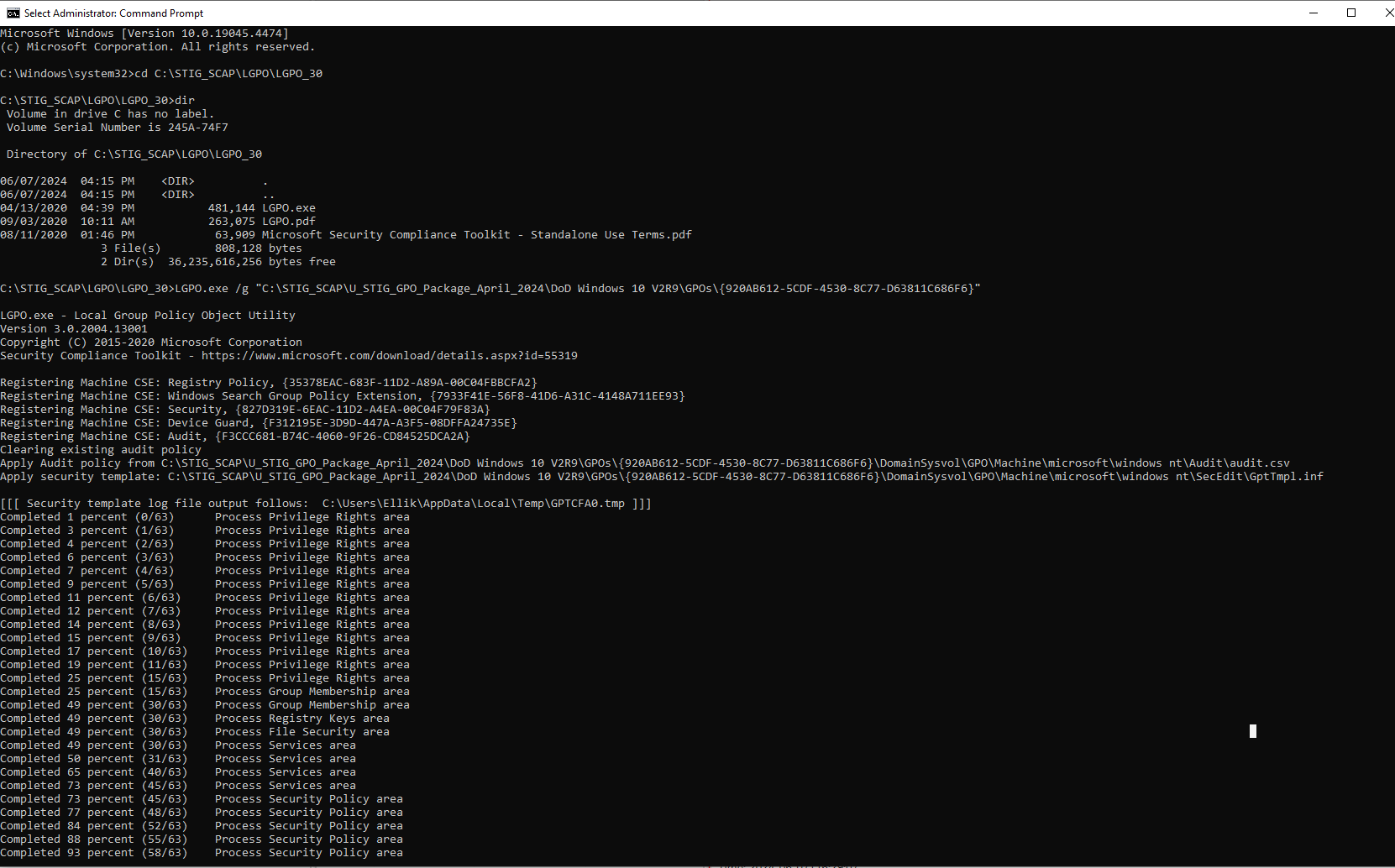Click the Completed 93 percent progress line
This screenshot has width=1395, height=868.
click(94, 852)
